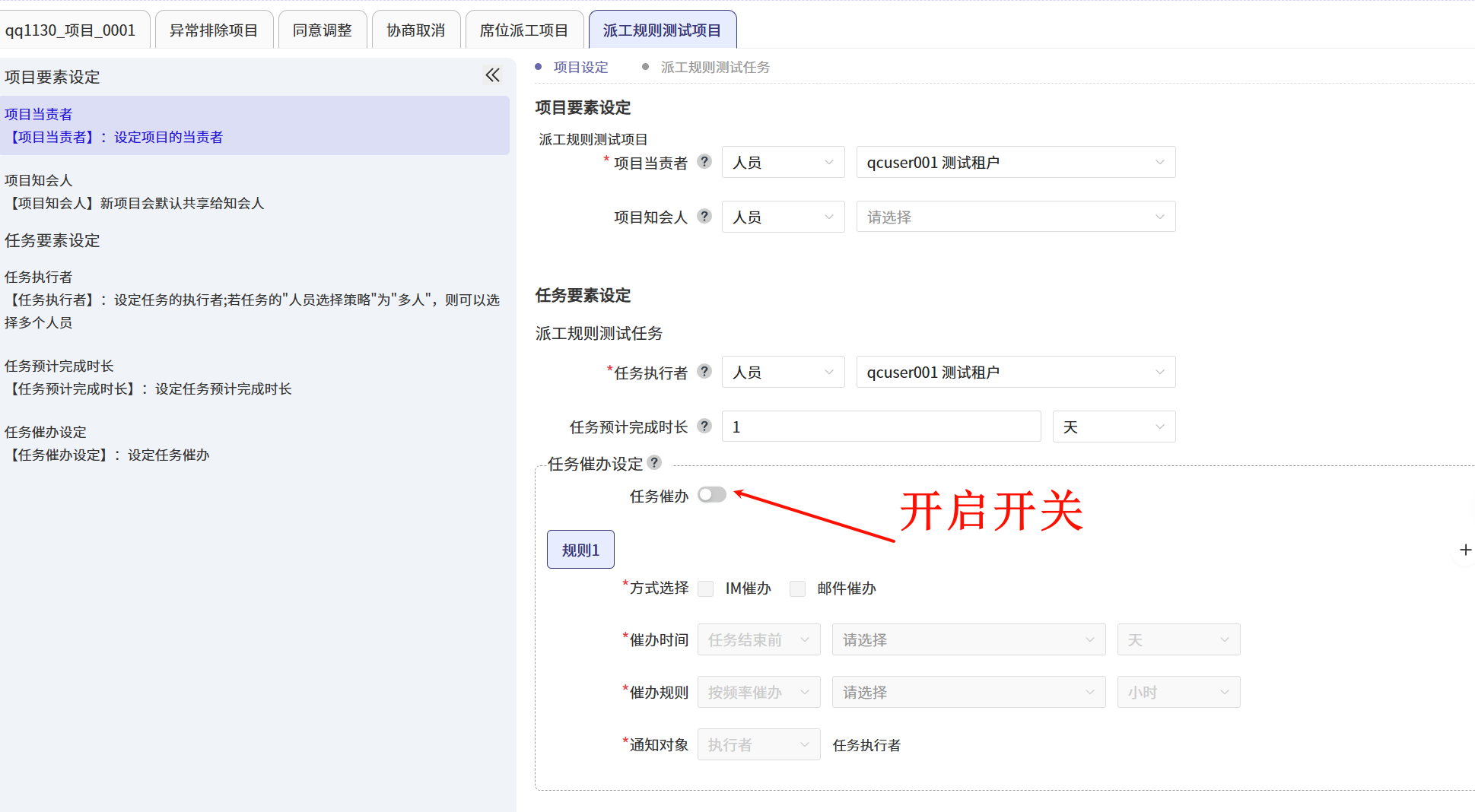This screenshot has width=1475, height=812.
Task: Click help icon next to 项目当责者
Action: (x=704, y=161)
